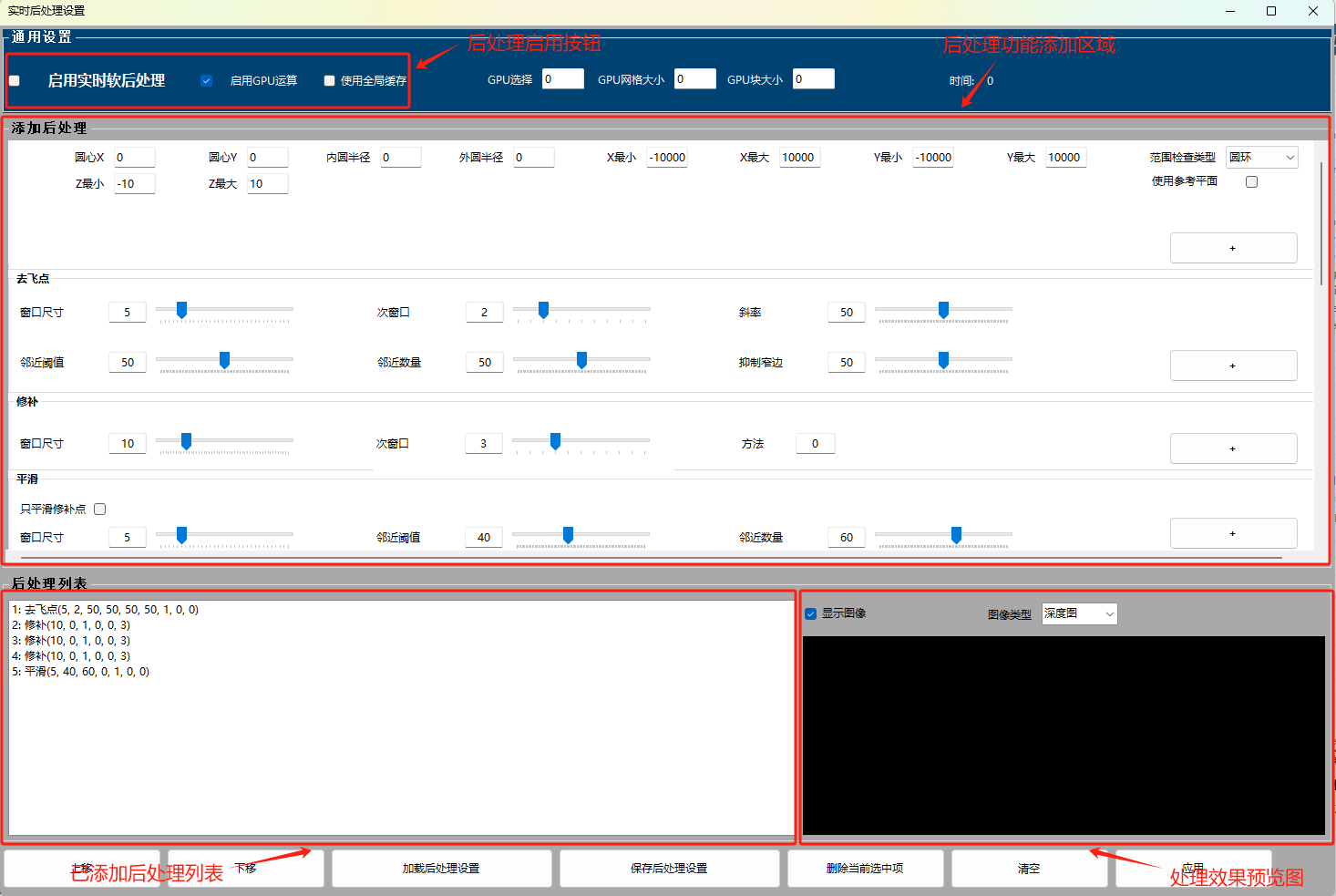Click the 斜率 slider

pos(944,313)
